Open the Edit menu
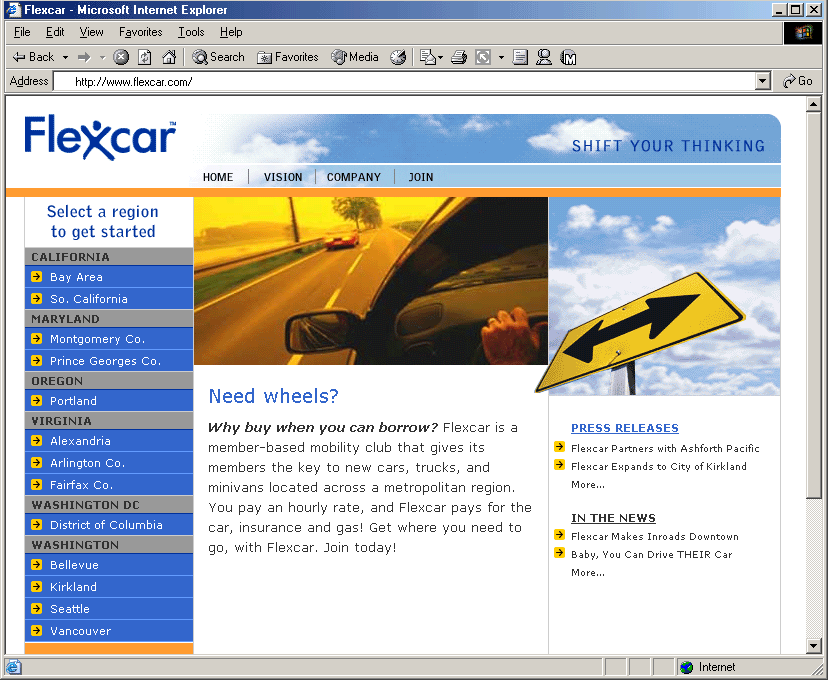The image size is (828, 680). [x=55, y=32]
